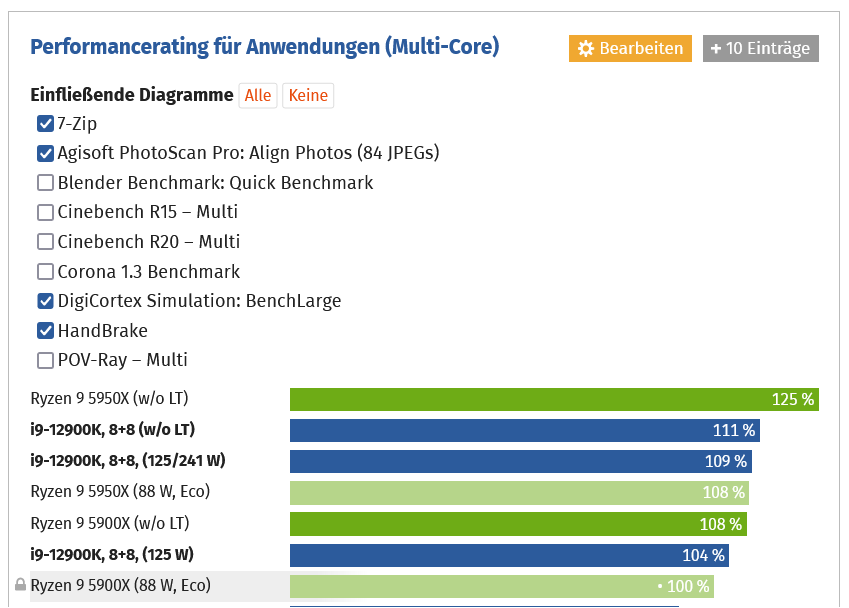Image resolution: width=849 pixels, height=608 pixels.
Task: Click the i9-12900K 8+8 (125 W) label
Action: tap(112, 554)
